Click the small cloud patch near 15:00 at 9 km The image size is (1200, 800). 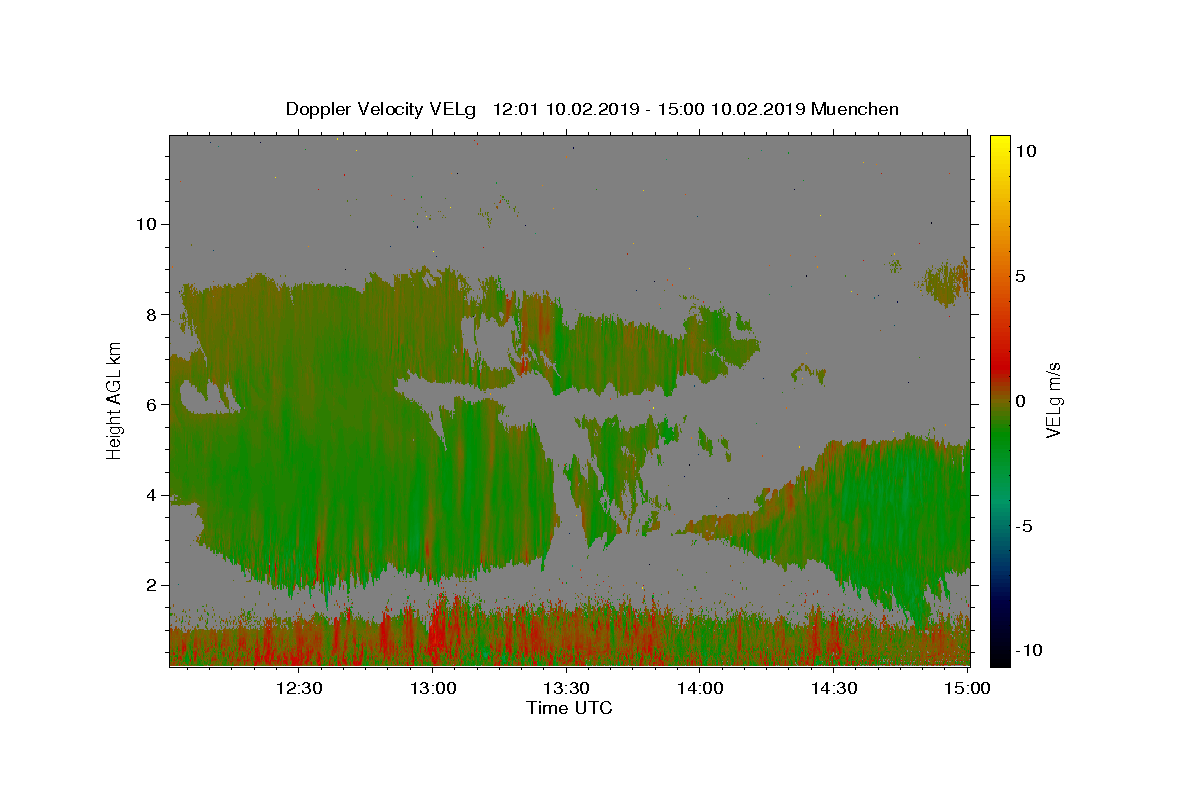click(x=946, y=282)
